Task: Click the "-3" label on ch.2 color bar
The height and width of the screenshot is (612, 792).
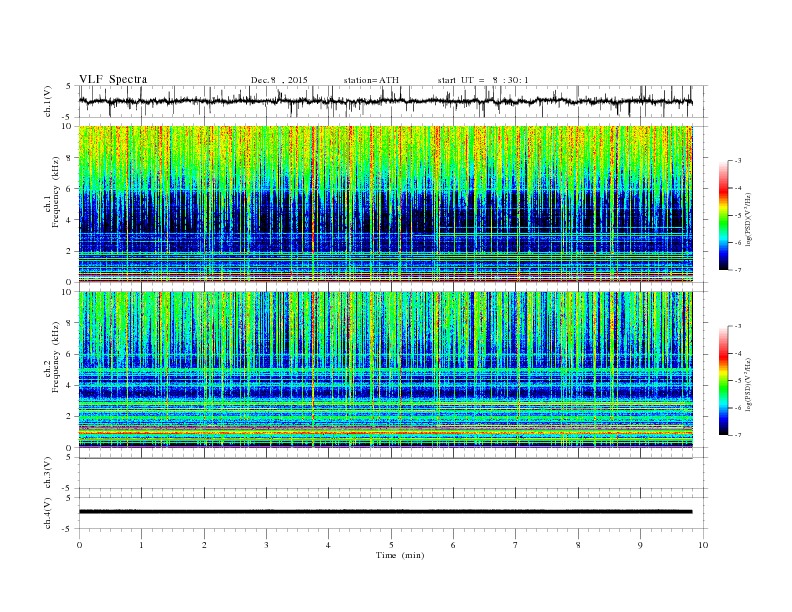Action: point(738,326)
